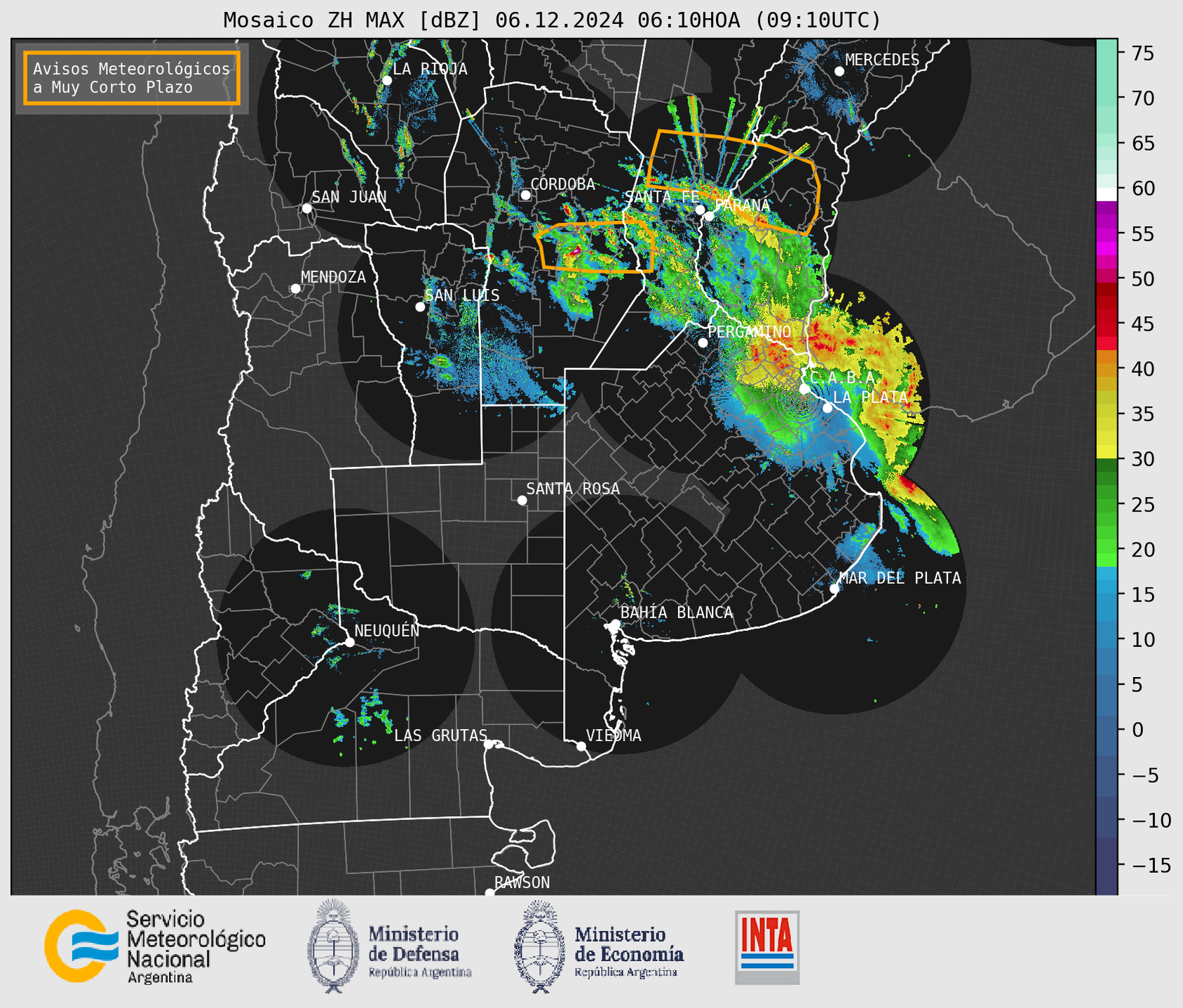Click the La Plata city marker
Viewport: 1183px width, 1008px height.
pyautogui.click(x=827, y=408)
